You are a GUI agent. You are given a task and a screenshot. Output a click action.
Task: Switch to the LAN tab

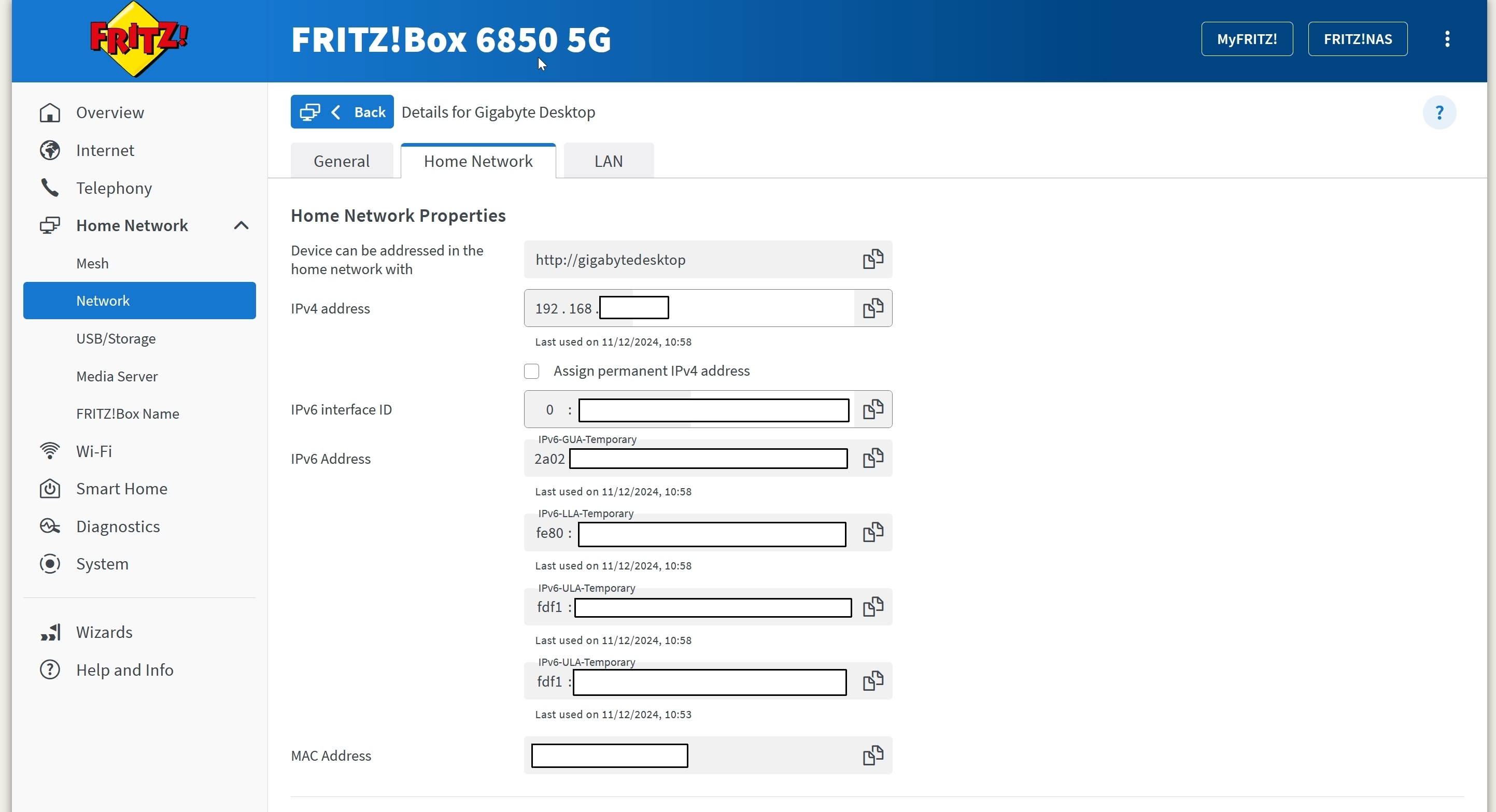pyautogui.click(x=608, y=161)
